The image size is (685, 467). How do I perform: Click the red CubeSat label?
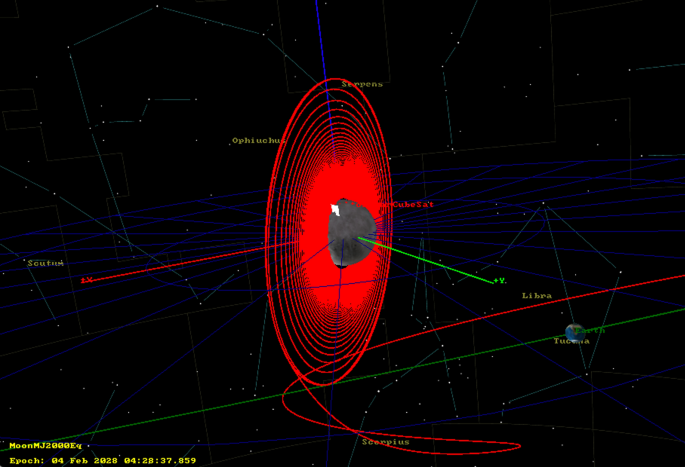(412, 204)
